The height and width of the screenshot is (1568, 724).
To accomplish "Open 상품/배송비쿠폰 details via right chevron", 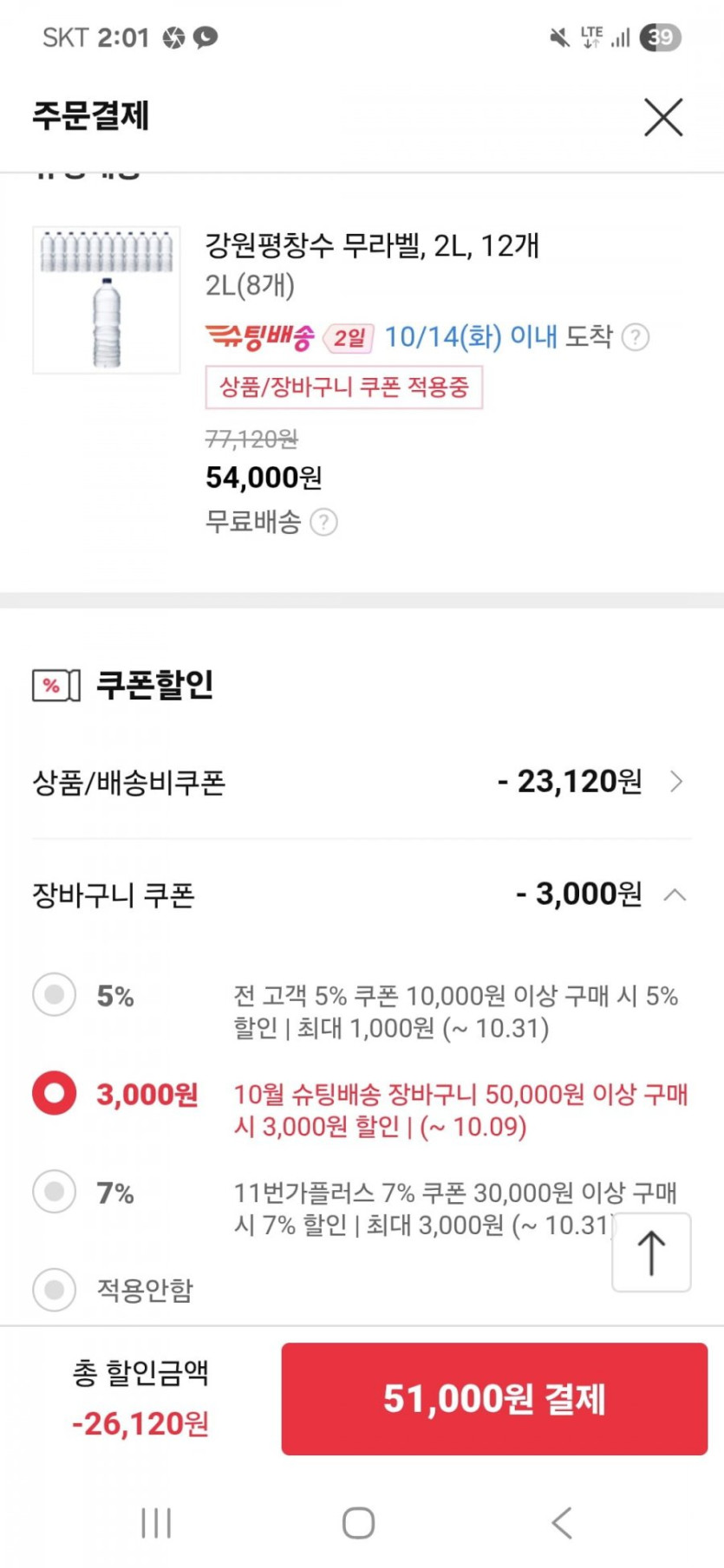I will tap(677, 782).
